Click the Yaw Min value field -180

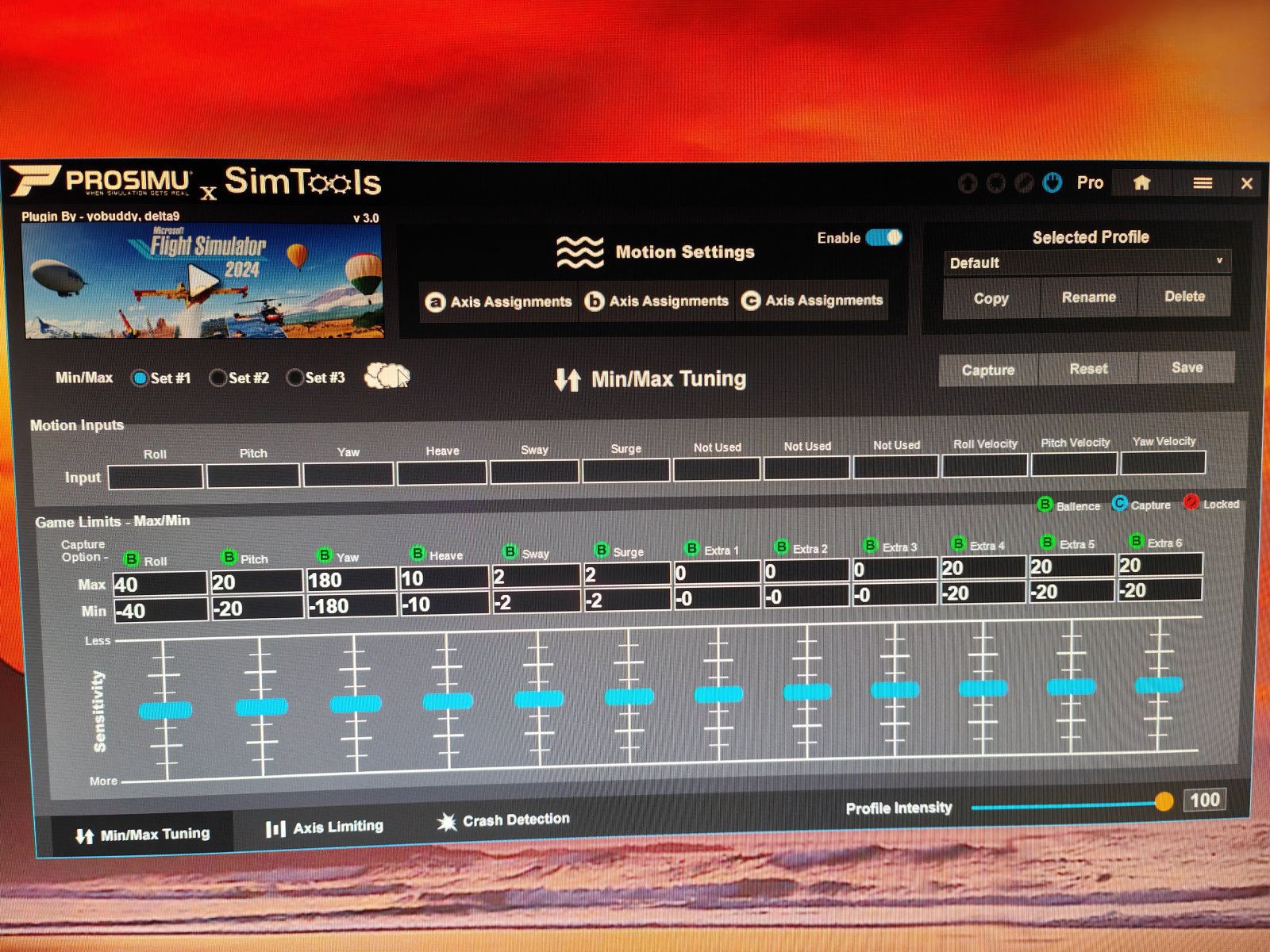(352, 606)
